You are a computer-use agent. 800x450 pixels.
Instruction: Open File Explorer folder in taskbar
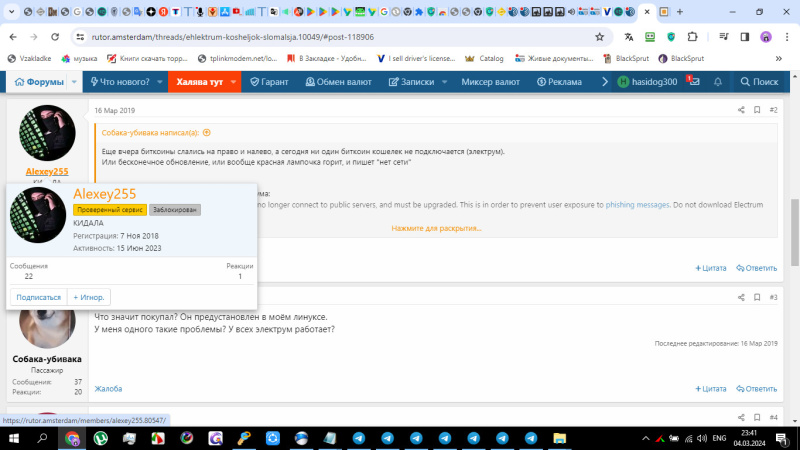560,438
